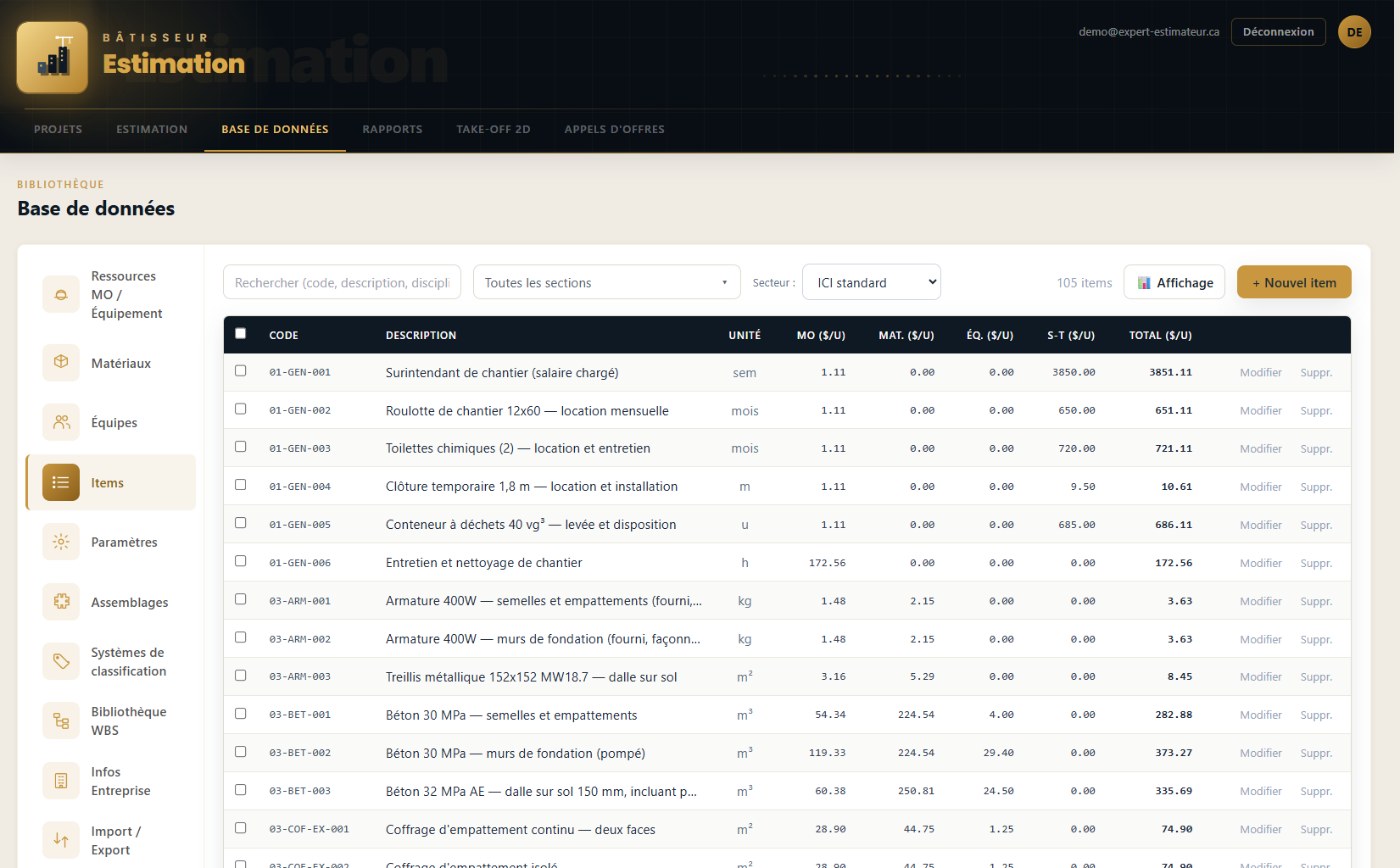This screenshot has height=868, width=1400.
Task: Click Modifier for 01-GEN-002
Action: [x=1260, y=410]
